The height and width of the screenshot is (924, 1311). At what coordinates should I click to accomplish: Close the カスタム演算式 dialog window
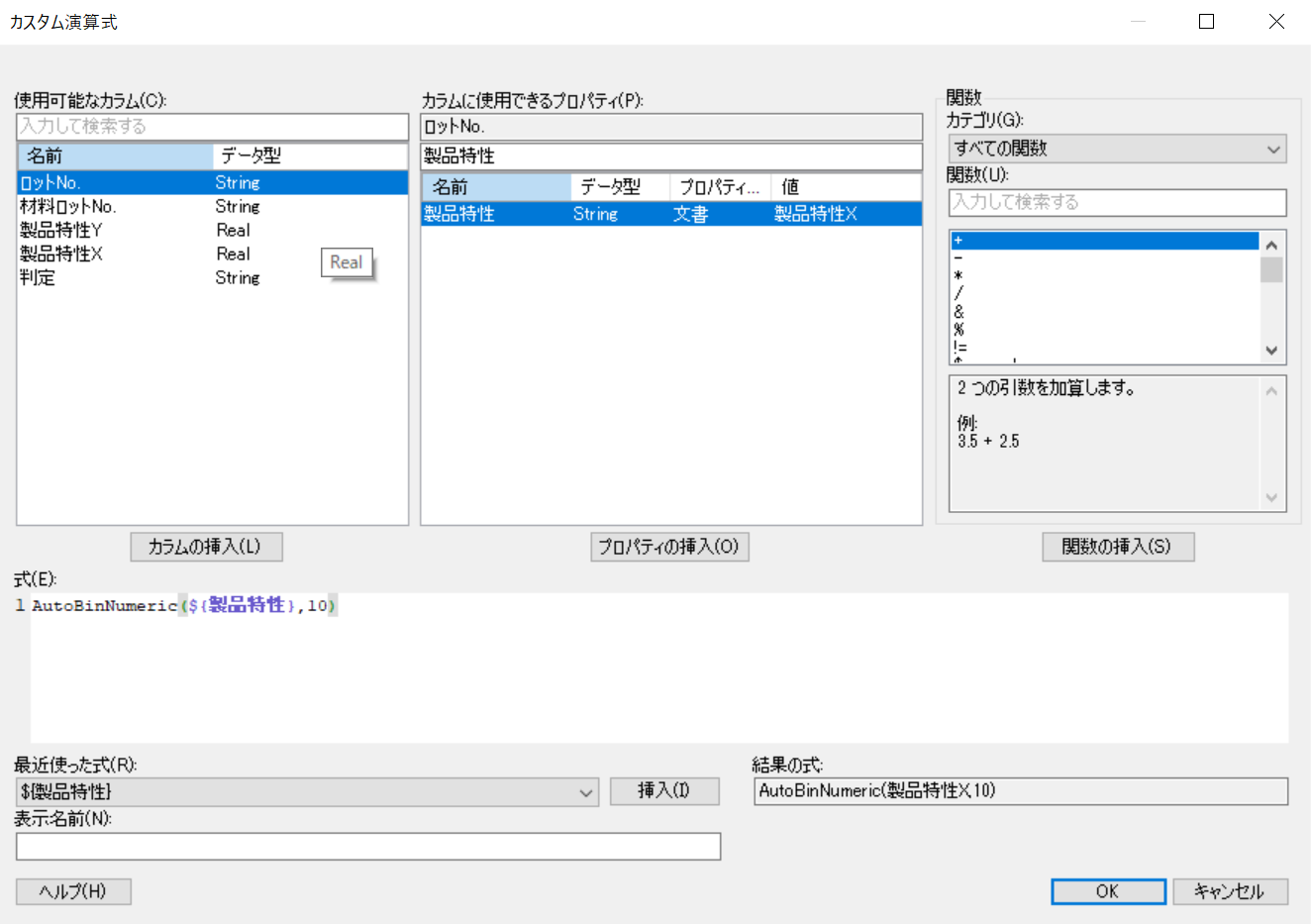pos(1276,22)
